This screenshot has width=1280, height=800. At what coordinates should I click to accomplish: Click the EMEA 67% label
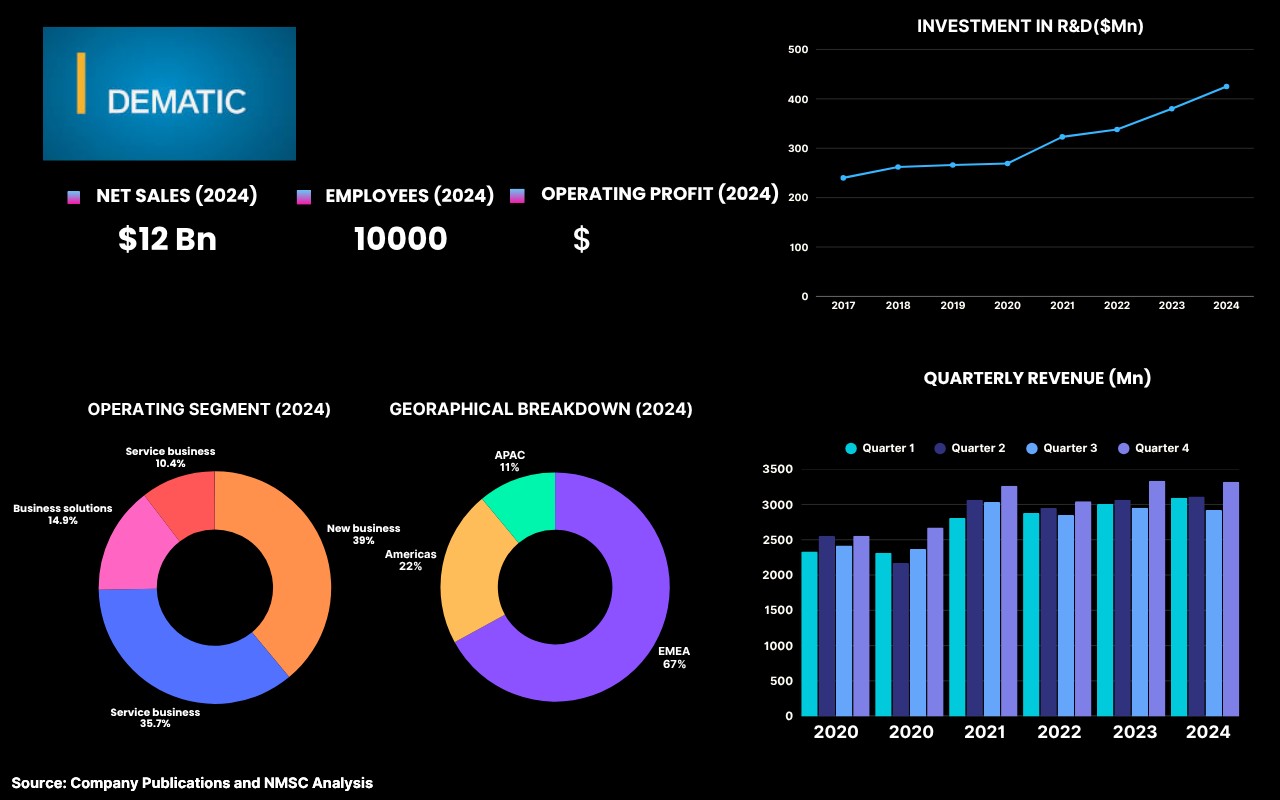674,657
